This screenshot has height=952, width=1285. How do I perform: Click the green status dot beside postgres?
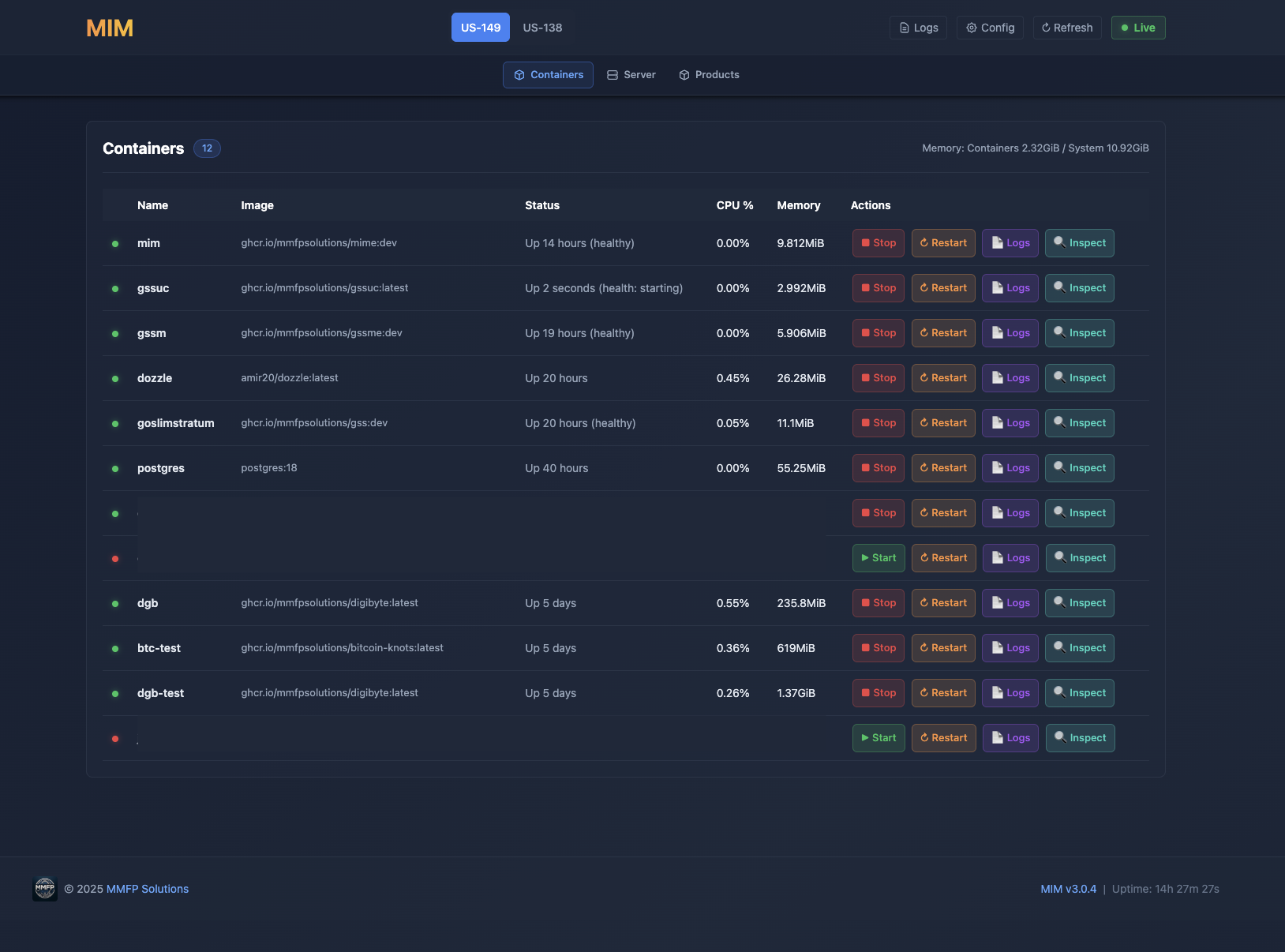(x=115, y=468)
